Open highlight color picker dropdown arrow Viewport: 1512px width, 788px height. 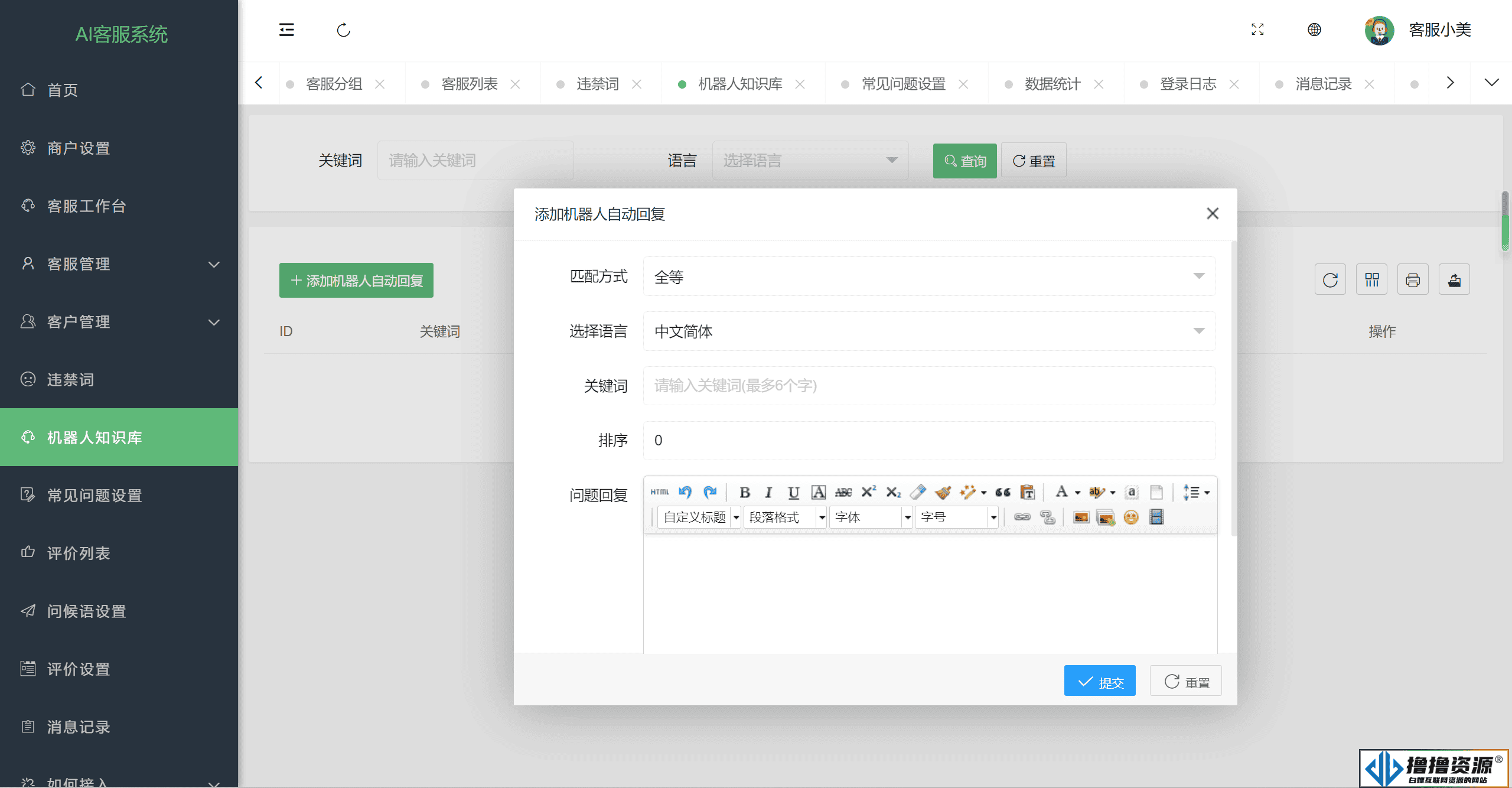(1113, 493)
